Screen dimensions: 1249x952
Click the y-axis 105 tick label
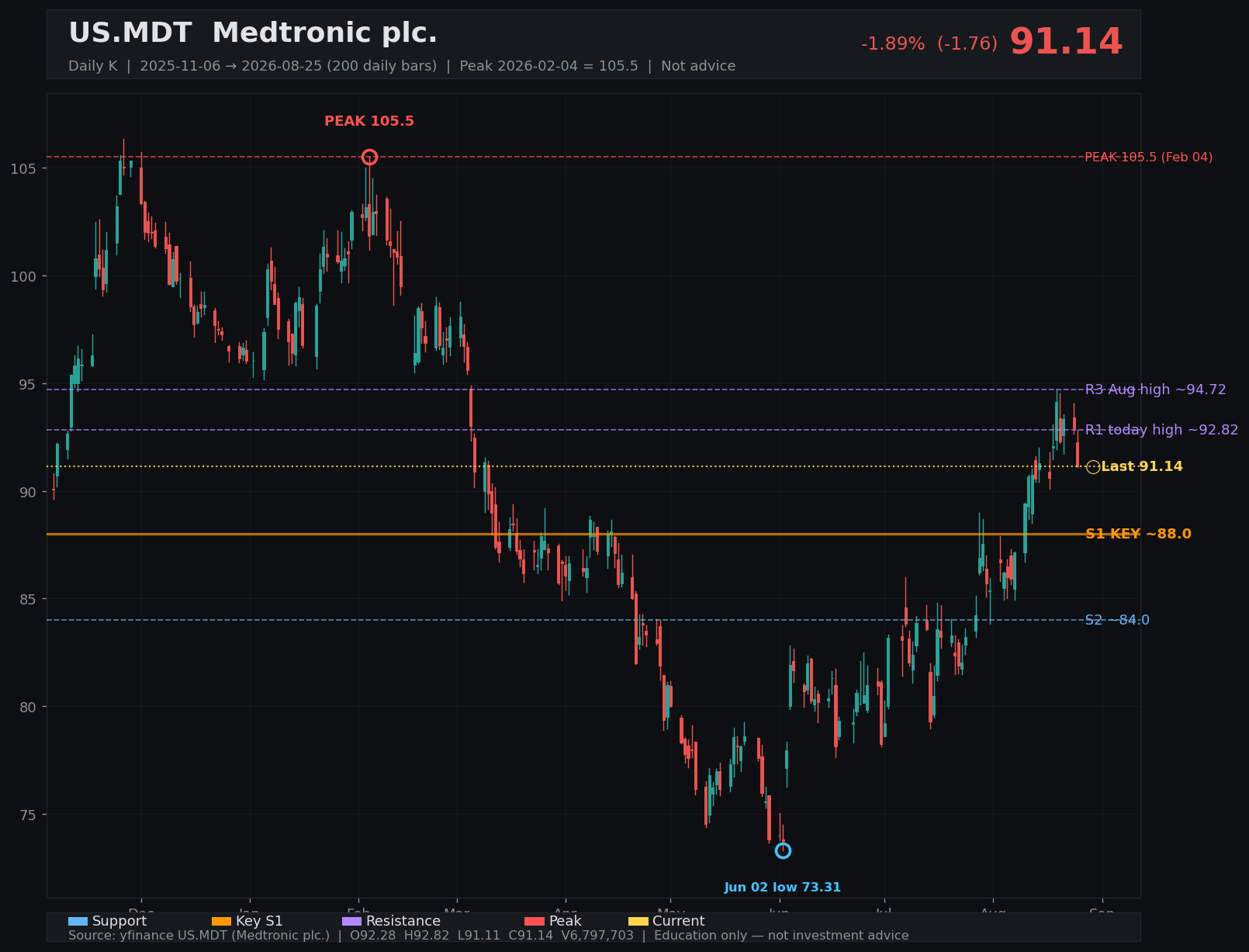tap(24, 168)
